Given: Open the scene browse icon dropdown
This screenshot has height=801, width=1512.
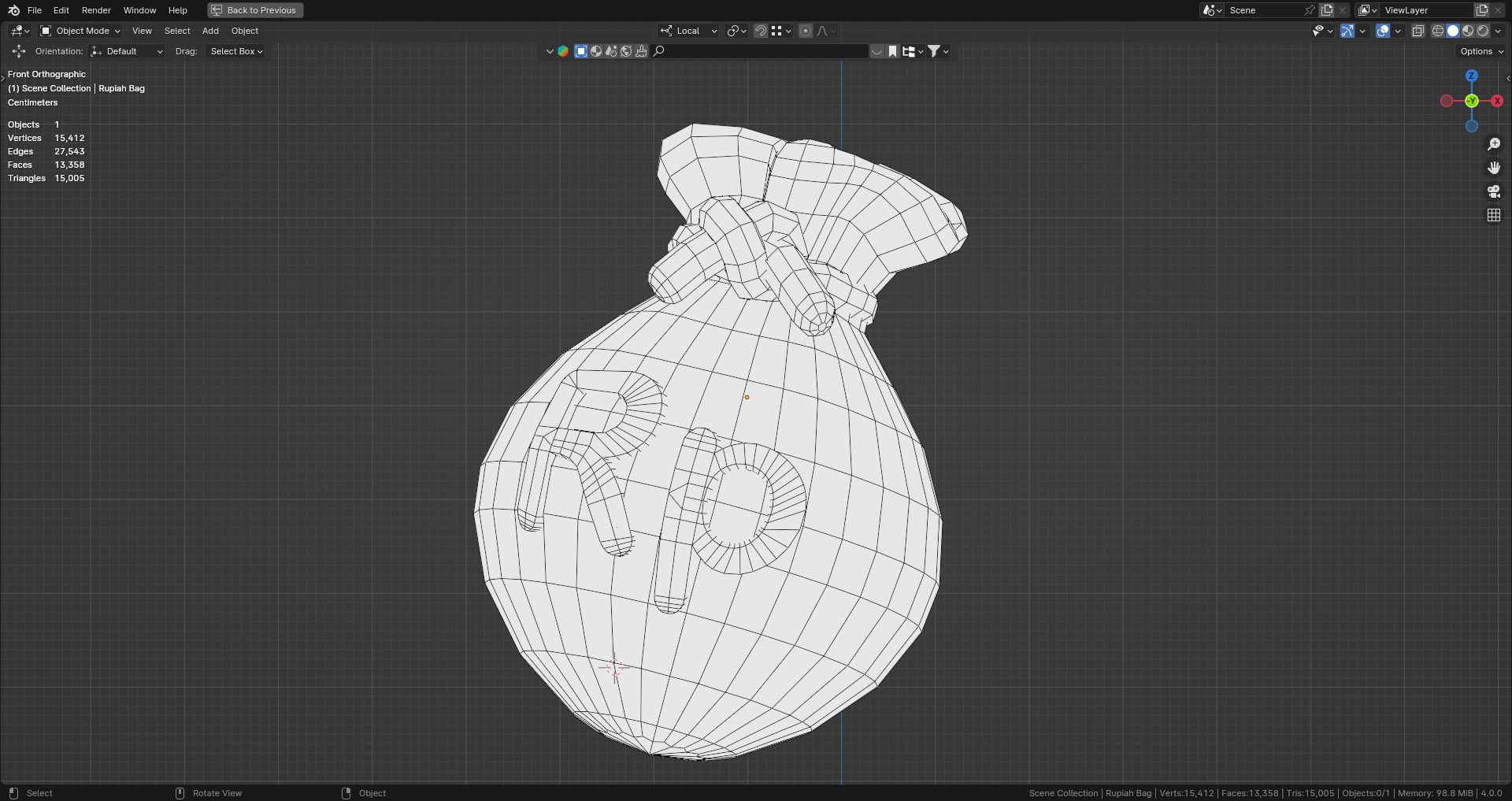Looking at the screenshot, I should (1212, 10).
